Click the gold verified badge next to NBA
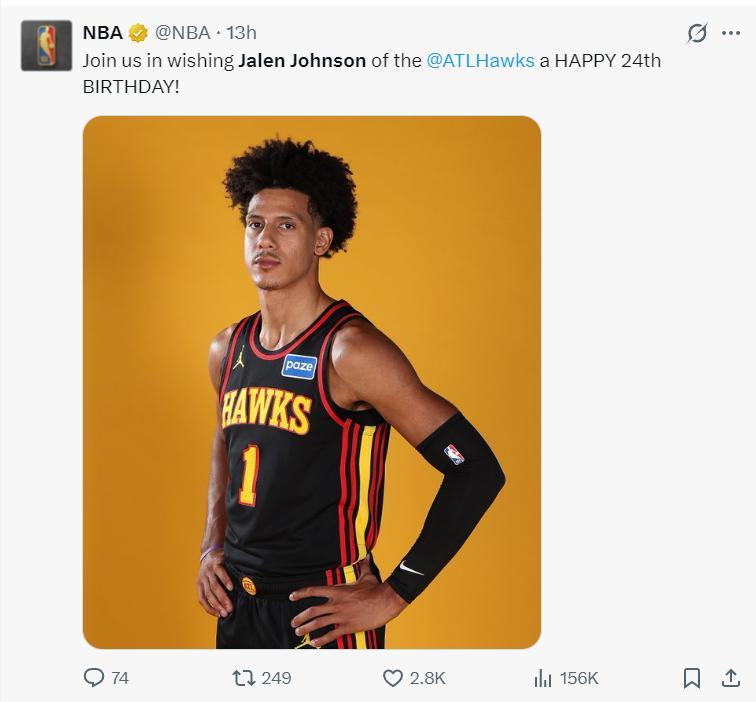 [139, 33]
